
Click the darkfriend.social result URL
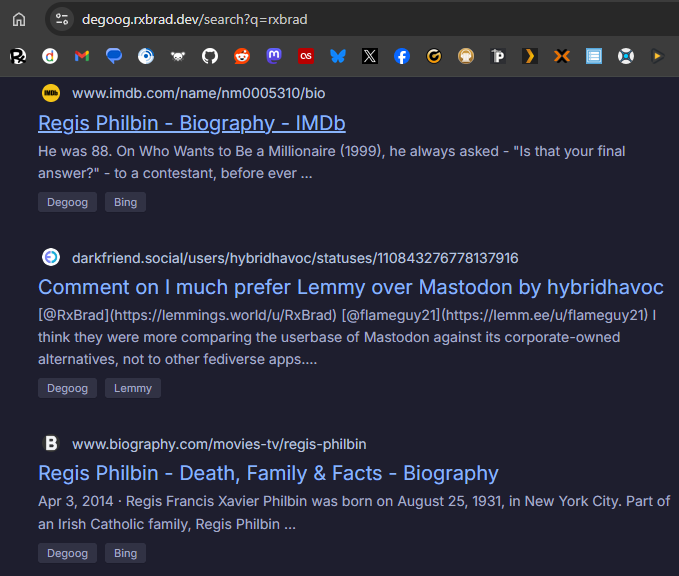(x=295, y=258)
